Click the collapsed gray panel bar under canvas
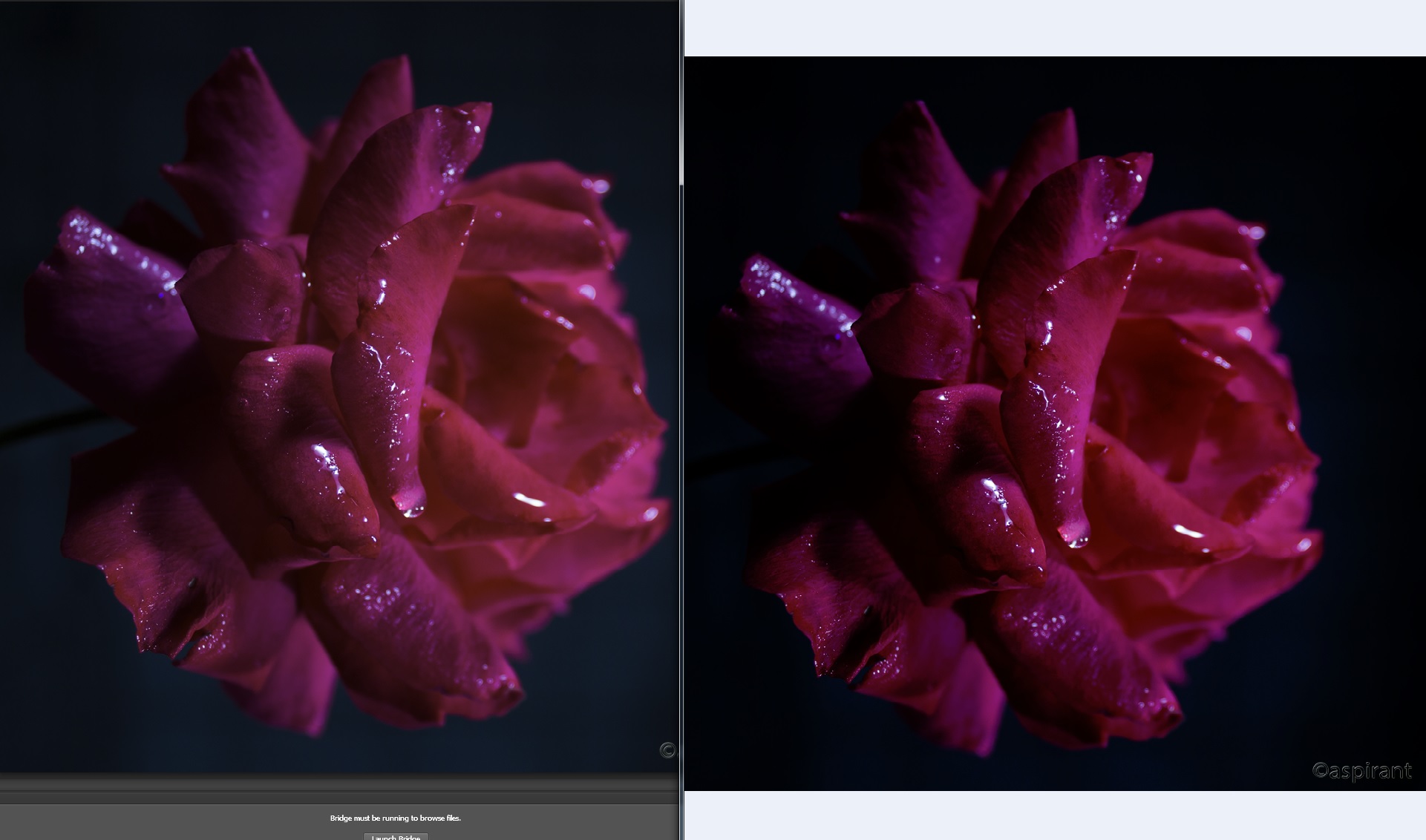The width and height of the screenshot is (1426, 840). coord(338,785)
